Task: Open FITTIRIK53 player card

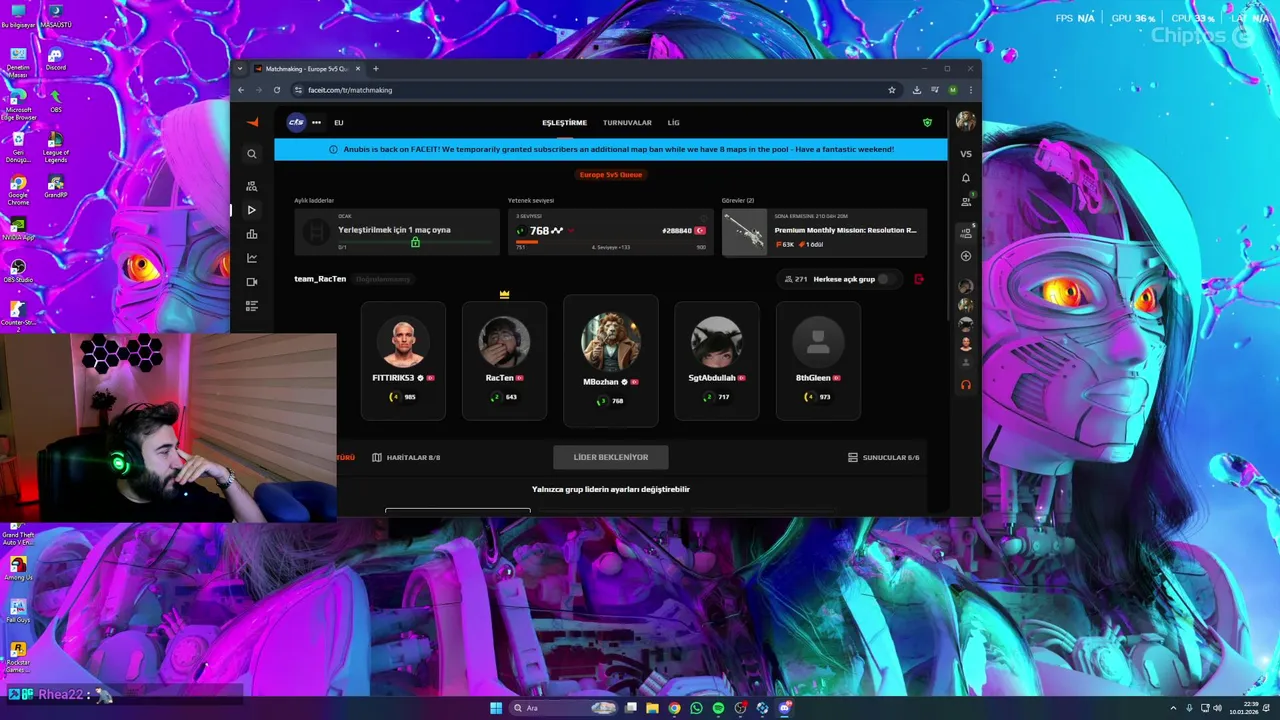Action: click(403, 360)
